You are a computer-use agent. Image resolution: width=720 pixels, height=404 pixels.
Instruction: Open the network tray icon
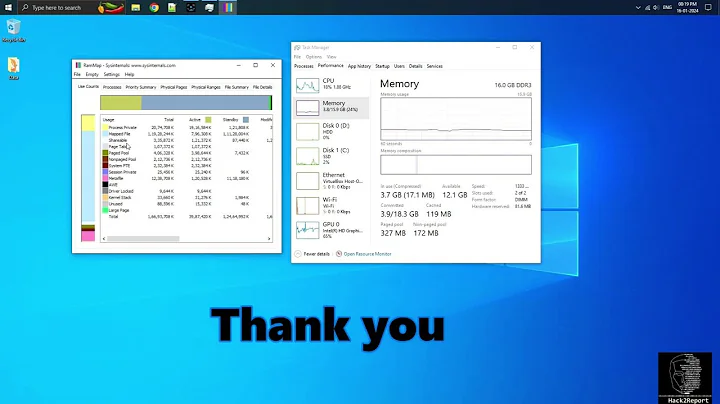647,7
